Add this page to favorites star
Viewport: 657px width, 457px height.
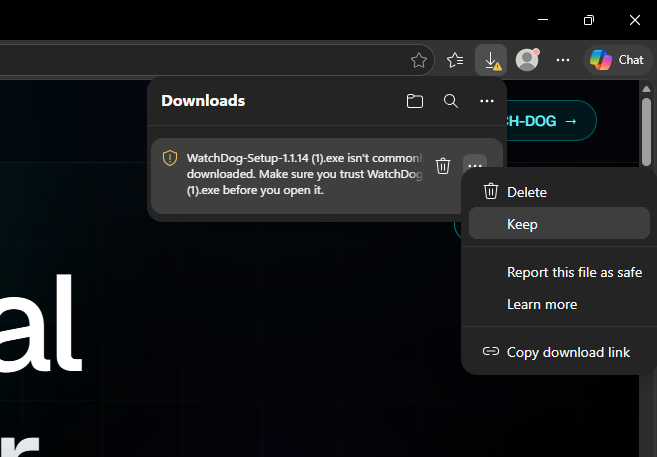(x=419, y=60)
